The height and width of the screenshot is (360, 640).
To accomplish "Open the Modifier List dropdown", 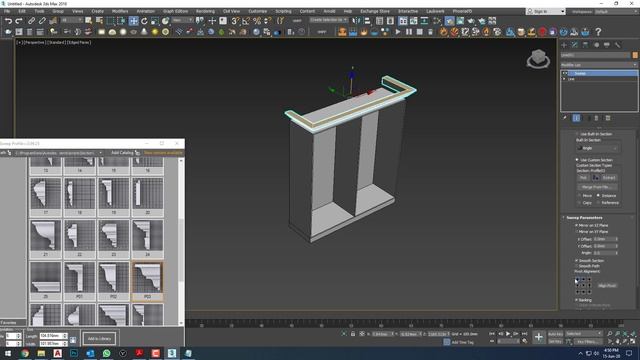I will tap(599, 65).
